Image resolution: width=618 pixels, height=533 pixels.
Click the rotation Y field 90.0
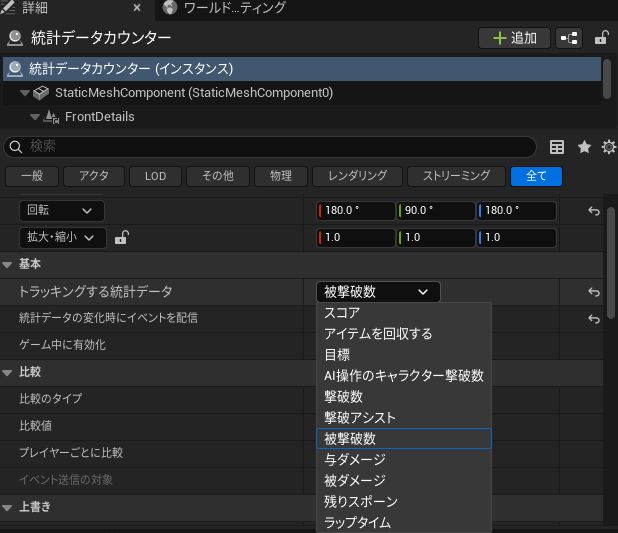(436, 211)
